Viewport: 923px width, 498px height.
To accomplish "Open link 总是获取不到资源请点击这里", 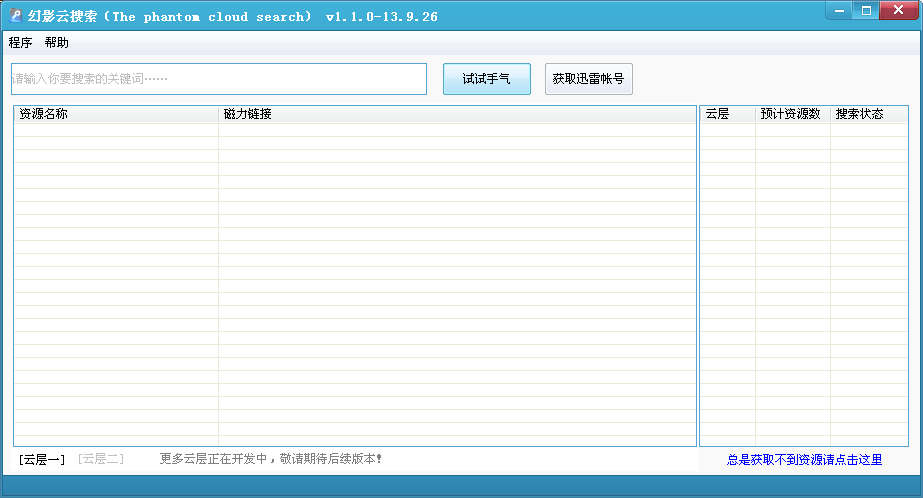I will tap(804, 460).
